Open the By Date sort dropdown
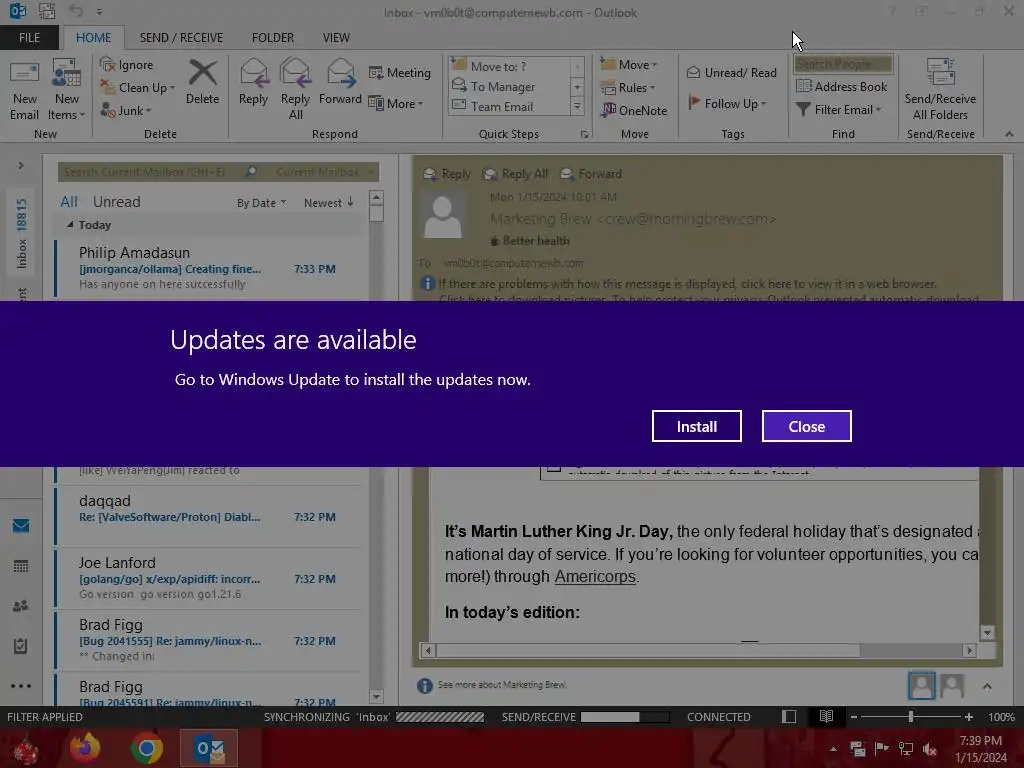The height and width of the screenshot is (768, 1024). [261, 203]
